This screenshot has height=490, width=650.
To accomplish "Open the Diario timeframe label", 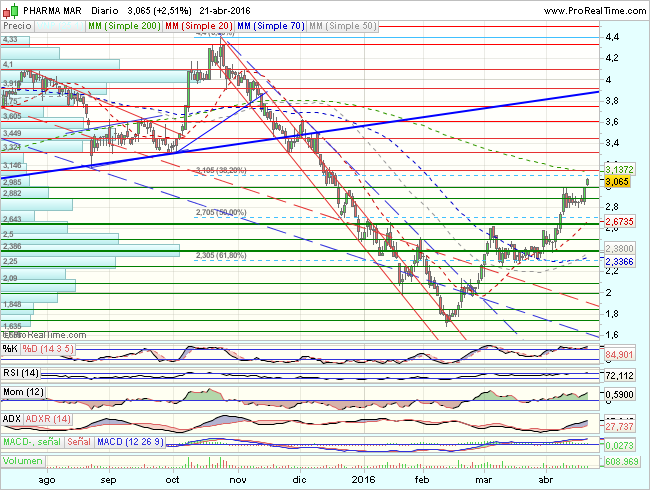I will [x=104, y=10].
